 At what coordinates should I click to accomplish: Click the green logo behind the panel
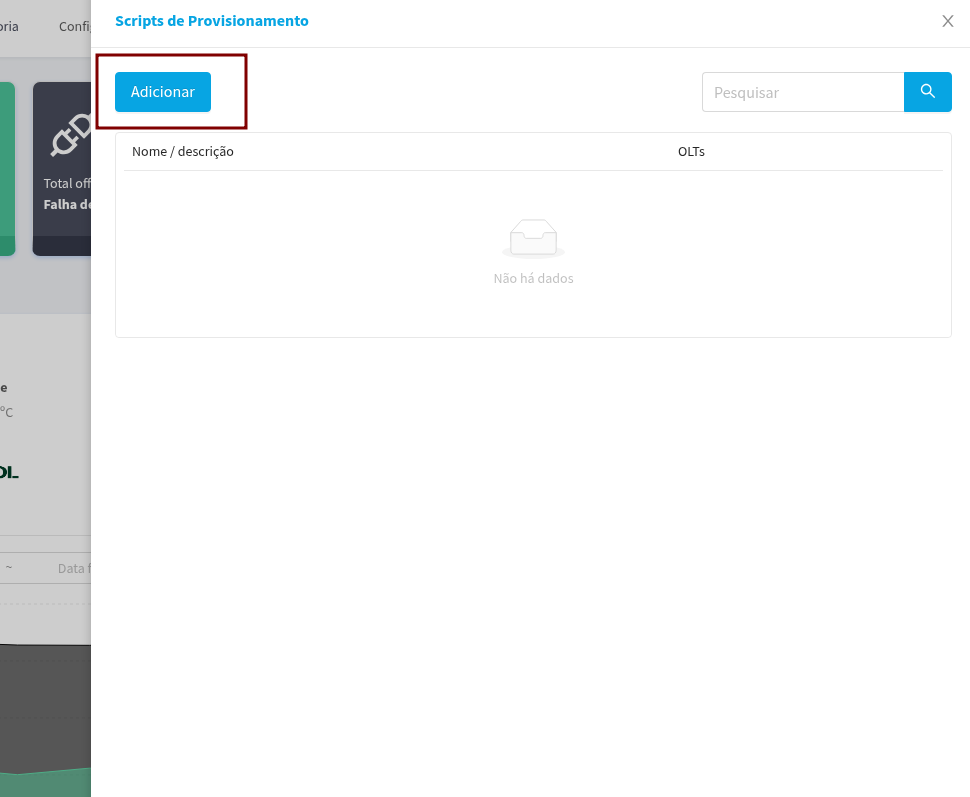tap(8, 472)
